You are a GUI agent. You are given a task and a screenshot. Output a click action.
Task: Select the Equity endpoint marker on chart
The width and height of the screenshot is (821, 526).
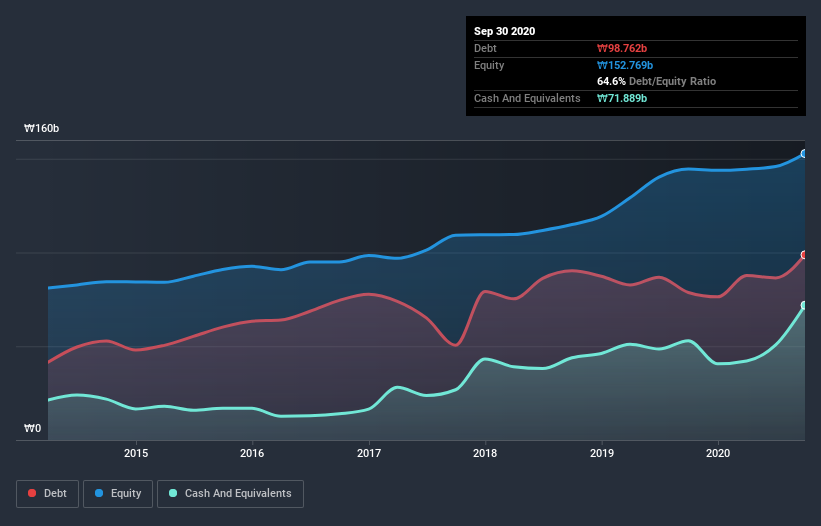click(x=804, y=154)
